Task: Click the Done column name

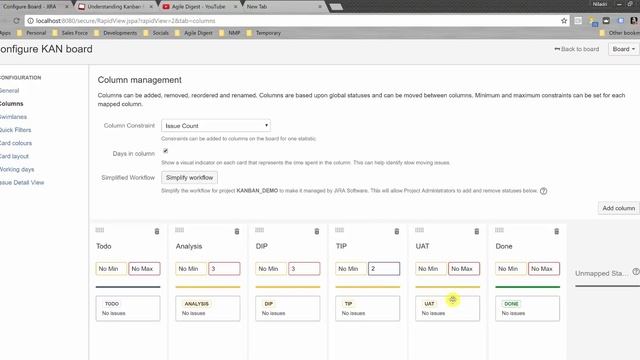Action: (x=504, y=246)
